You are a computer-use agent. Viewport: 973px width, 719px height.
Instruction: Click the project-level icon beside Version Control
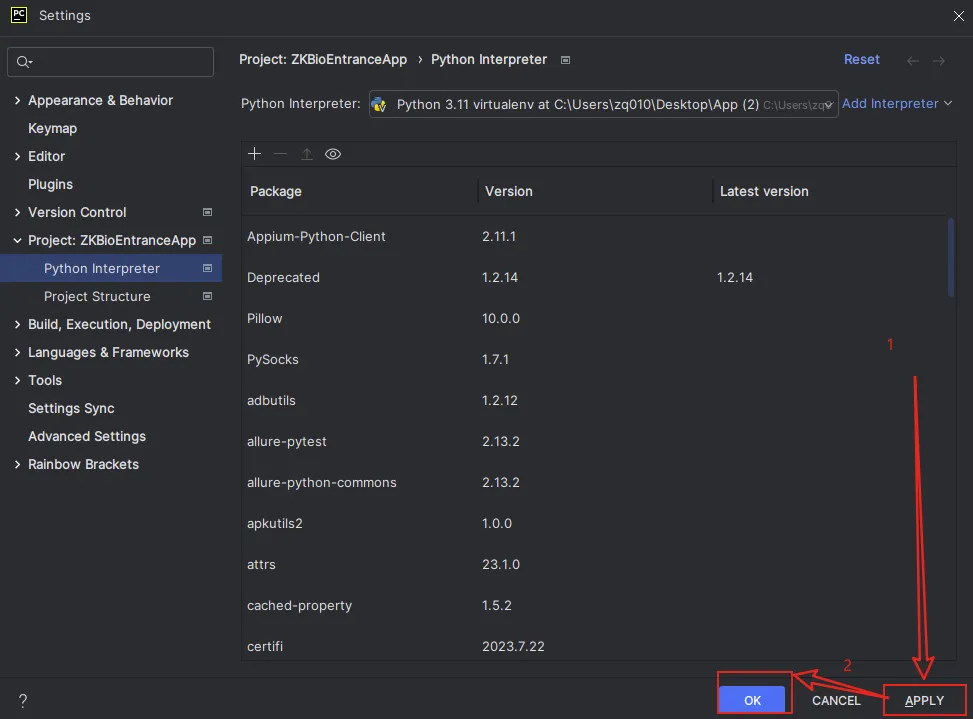click(207, 212)
